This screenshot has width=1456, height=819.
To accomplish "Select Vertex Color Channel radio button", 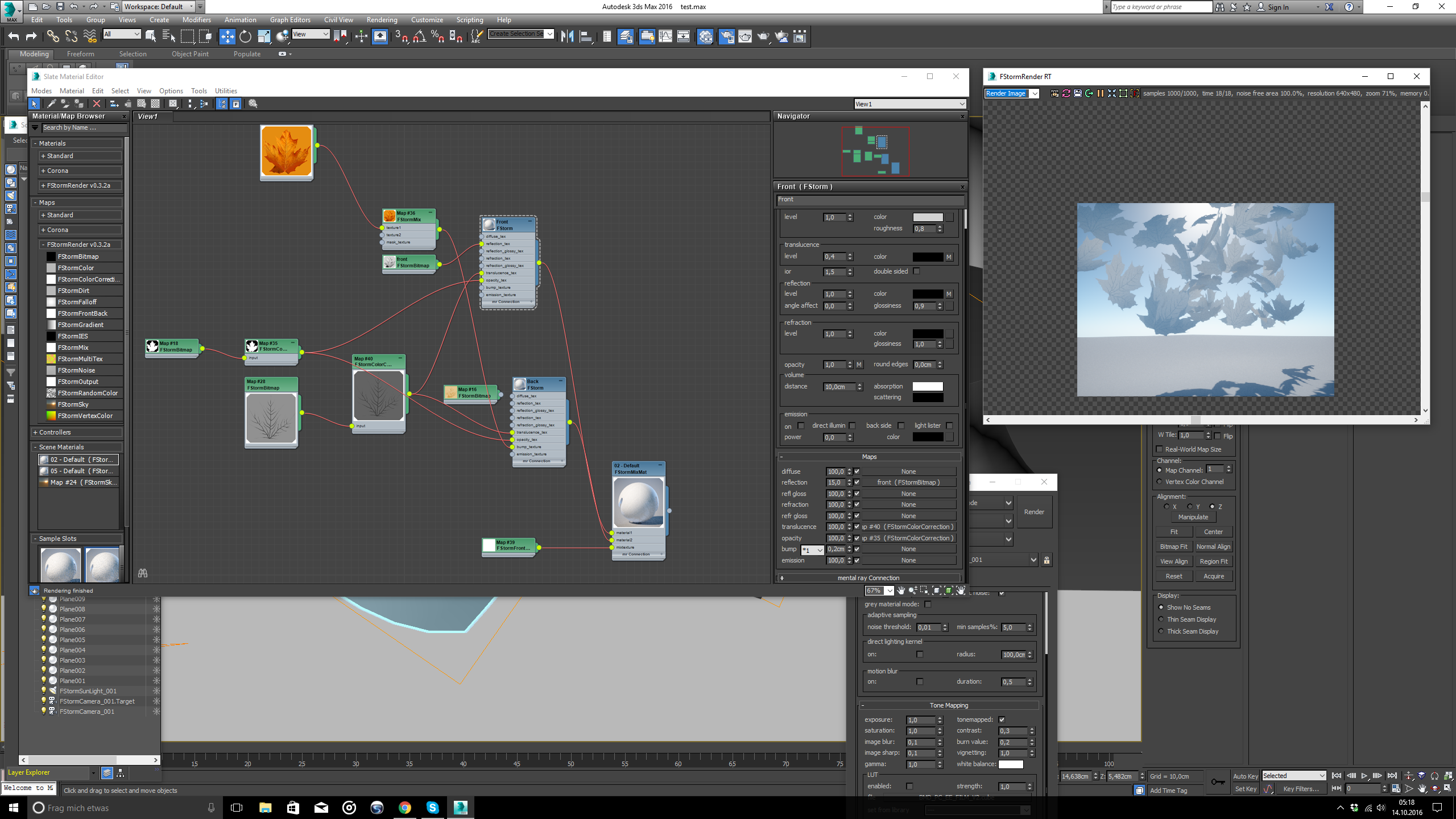I will (1160, 482).
